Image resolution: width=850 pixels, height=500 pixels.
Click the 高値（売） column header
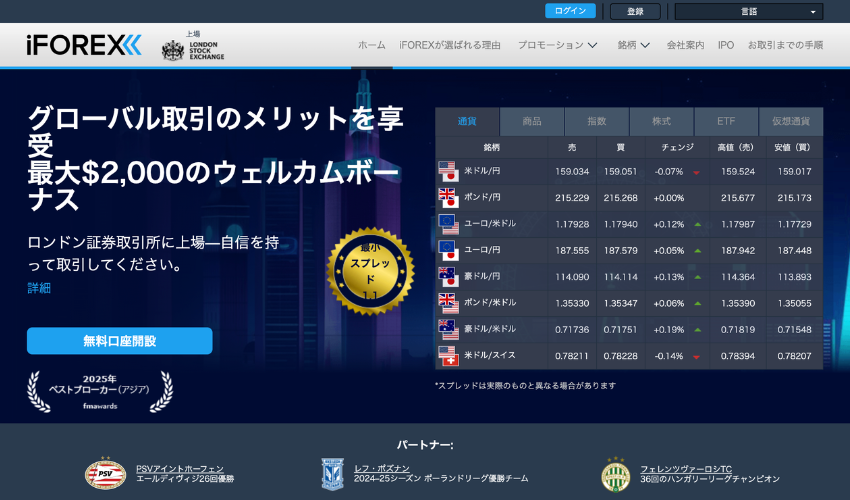coord(736,148)
